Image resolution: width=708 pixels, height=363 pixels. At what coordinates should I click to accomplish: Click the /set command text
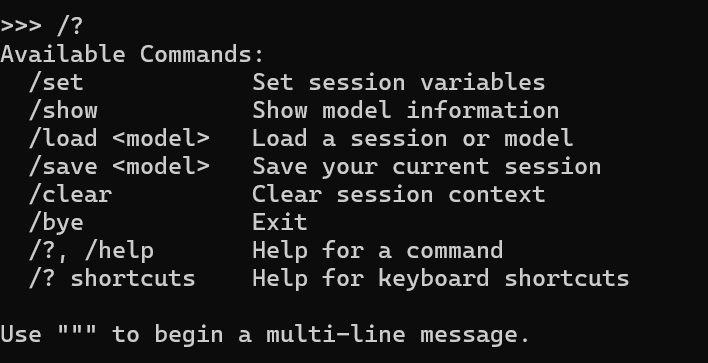[x=56, y=83]
